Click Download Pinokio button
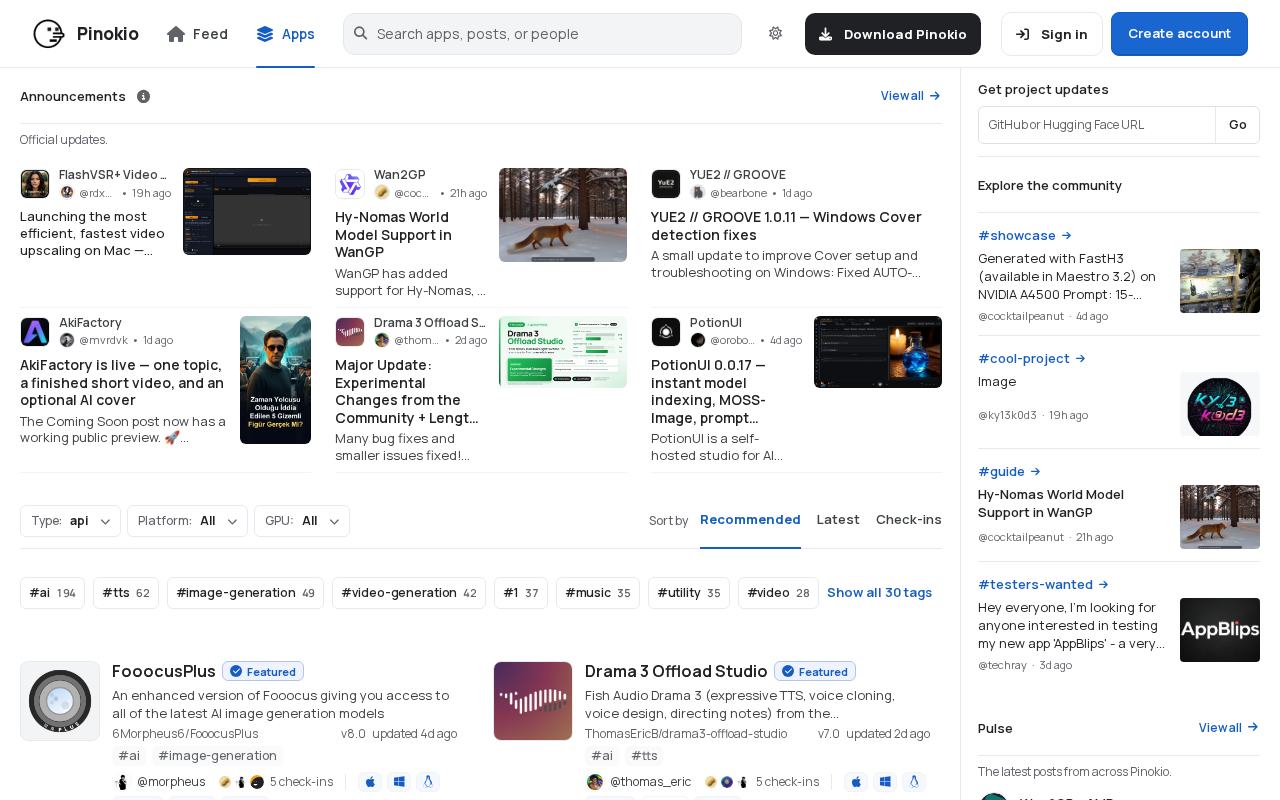Screen dimensions: 1280x800 pyautogui.click(x=893, y=34)
